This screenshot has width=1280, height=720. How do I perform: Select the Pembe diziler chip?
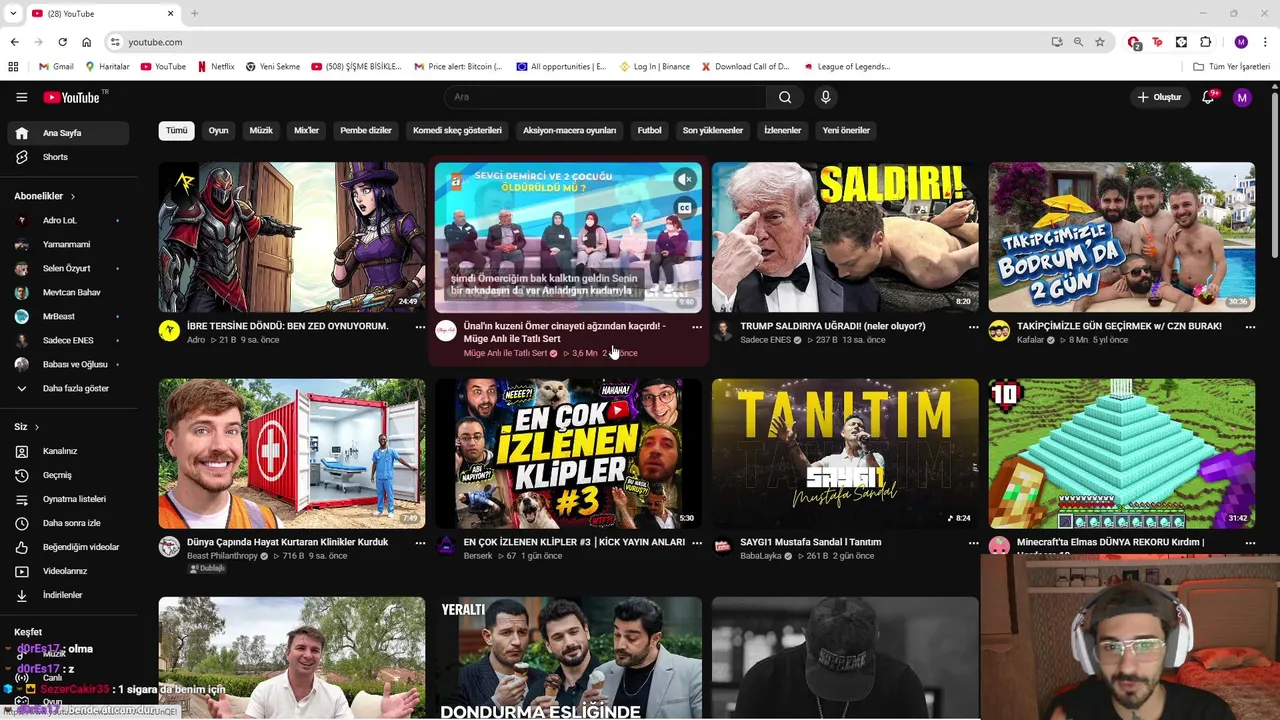tap(366, 130)
